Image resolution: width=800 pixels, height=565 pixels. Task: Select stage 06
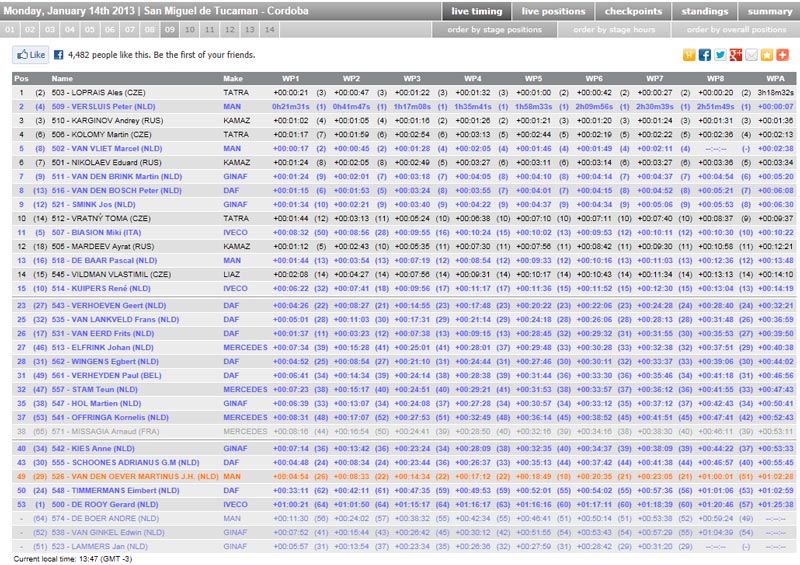point(110,30)
